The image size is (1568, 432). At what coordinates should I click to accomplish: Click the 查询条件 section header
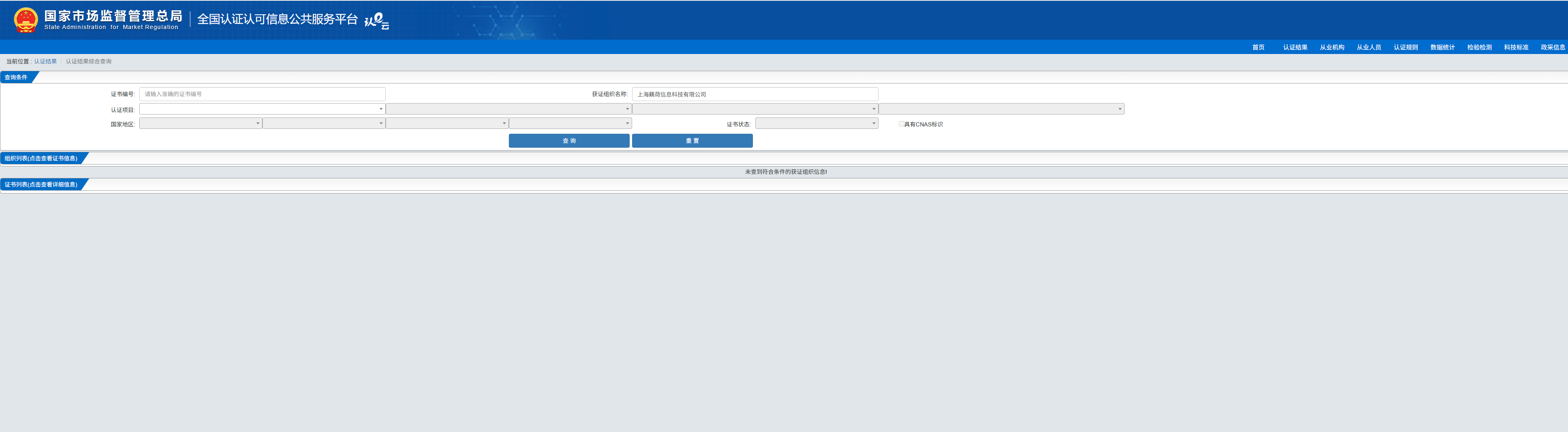[x=16, y=77]
